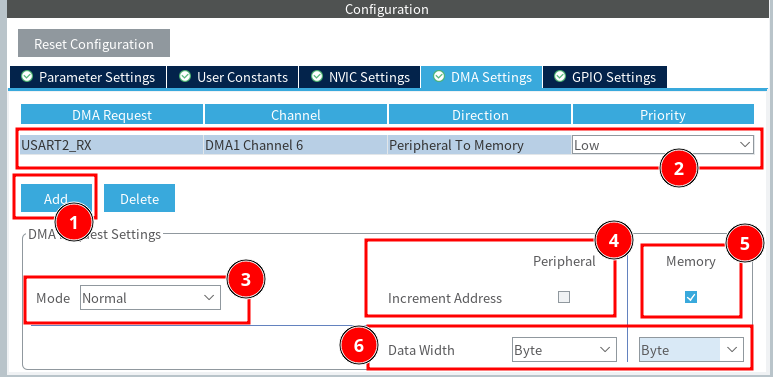Click the green check icon on Parameter Settings
The image size is (773, 381).
27,77
